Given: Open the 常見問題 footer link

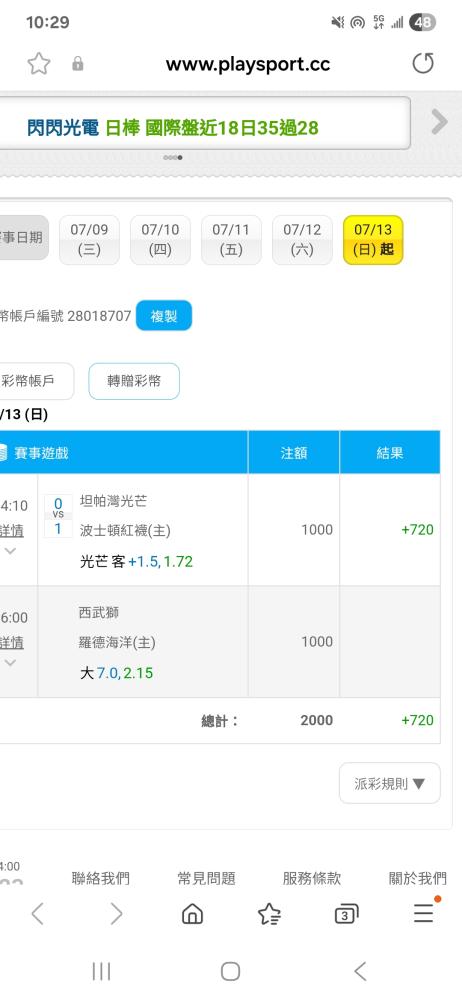Looking at the screenshot, I should (206, 878).
